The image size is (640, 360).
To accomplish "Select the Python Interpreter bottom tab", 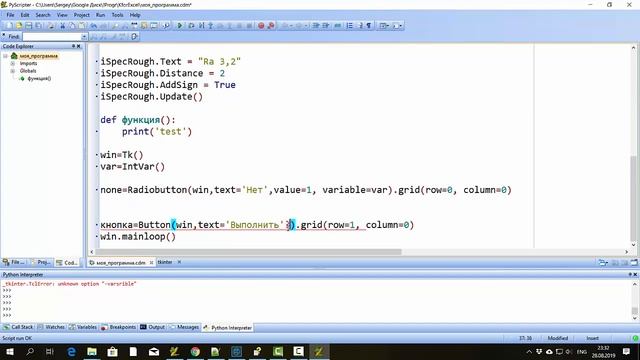I will coord(228,328).
